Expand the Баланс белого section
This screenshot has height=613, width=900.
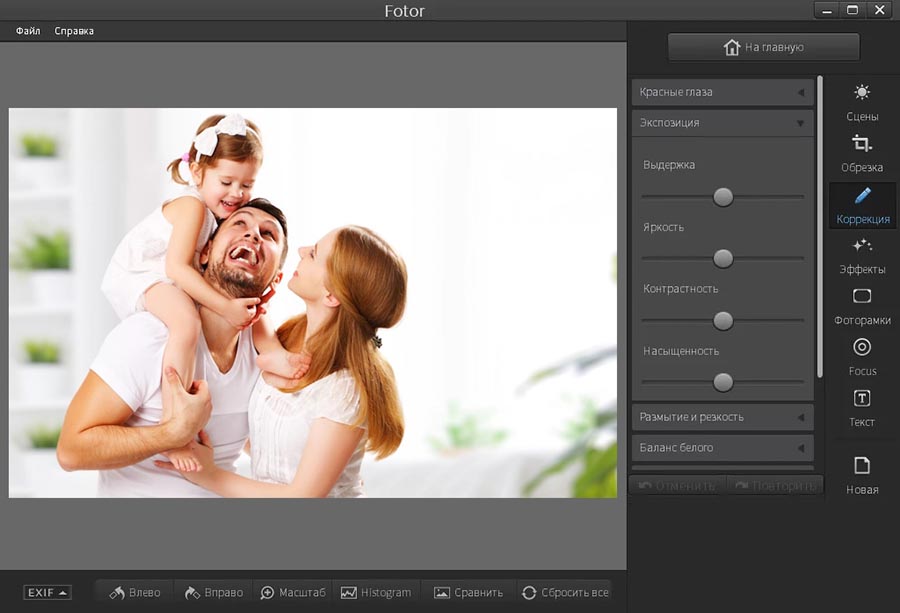coord(722,448)
